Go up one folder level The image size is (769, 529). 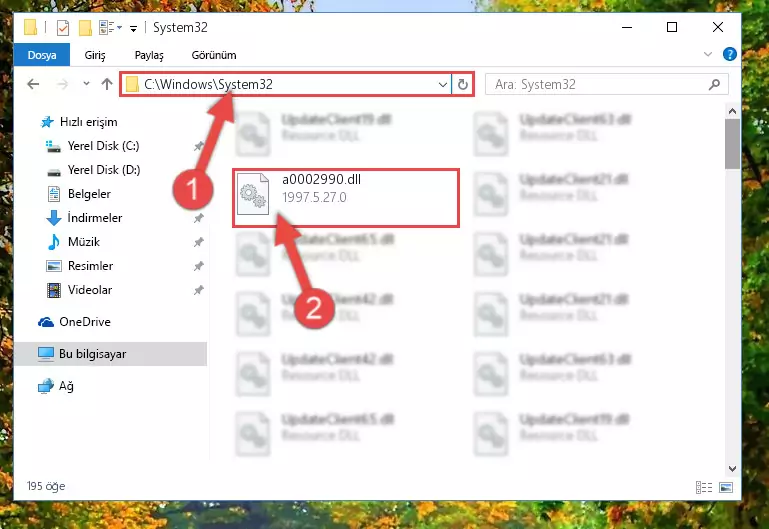(107, 84)
